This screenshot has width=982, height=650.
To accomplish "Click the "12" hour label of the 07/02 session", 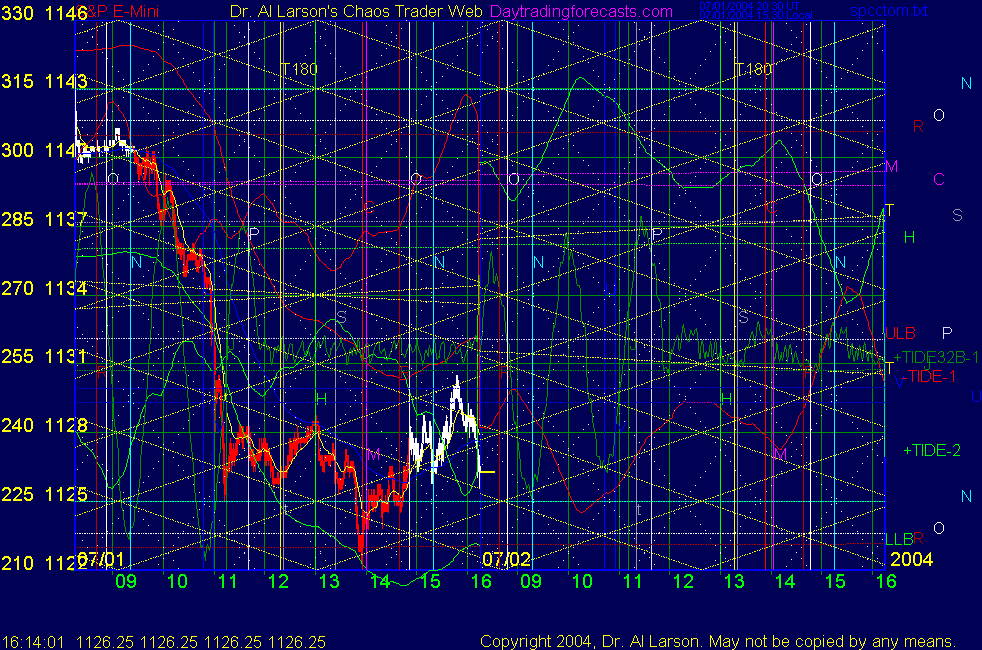I will [x=683, y=581].
